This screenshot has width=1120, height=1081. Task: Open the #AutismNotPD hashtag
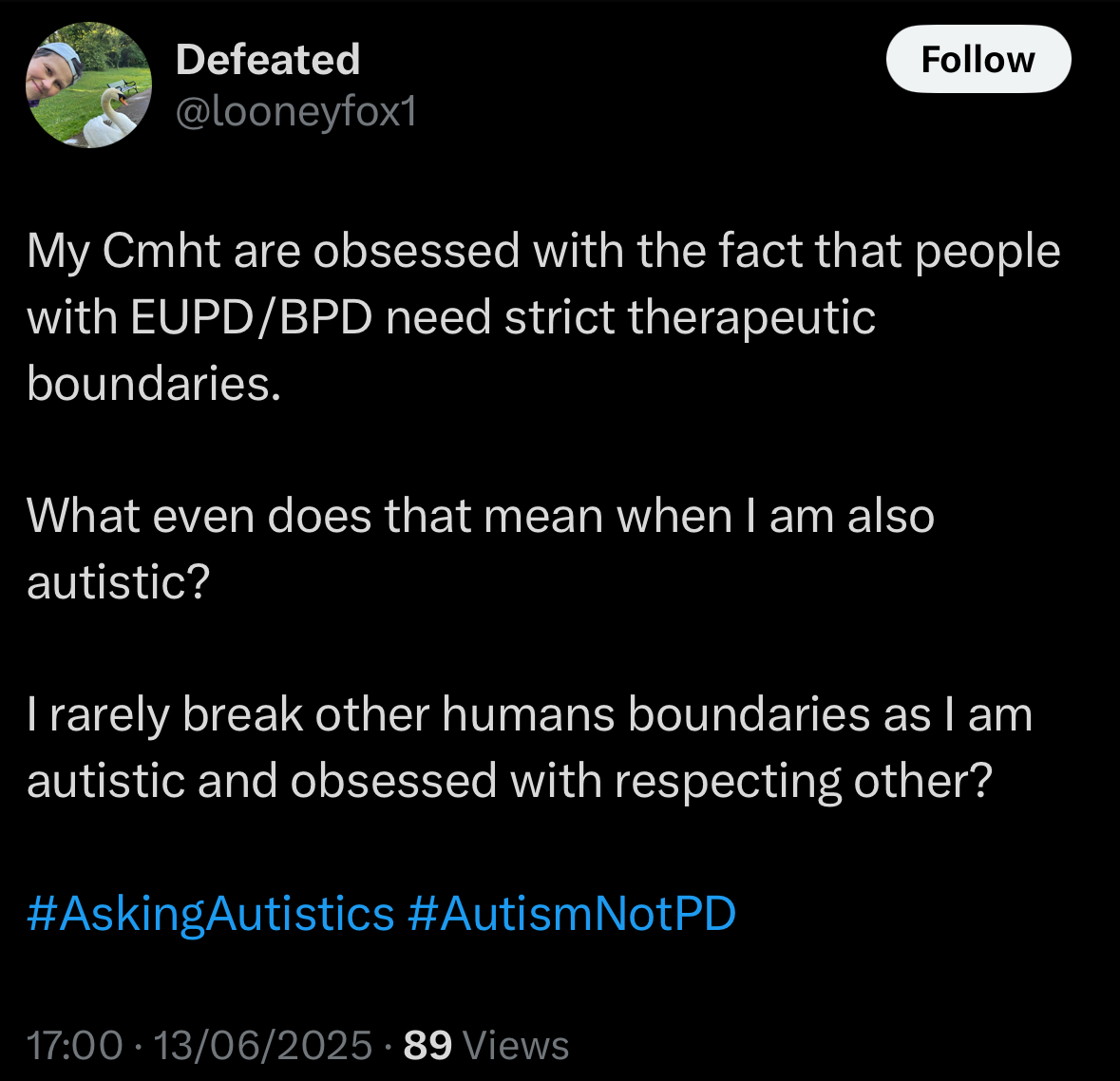572,913
